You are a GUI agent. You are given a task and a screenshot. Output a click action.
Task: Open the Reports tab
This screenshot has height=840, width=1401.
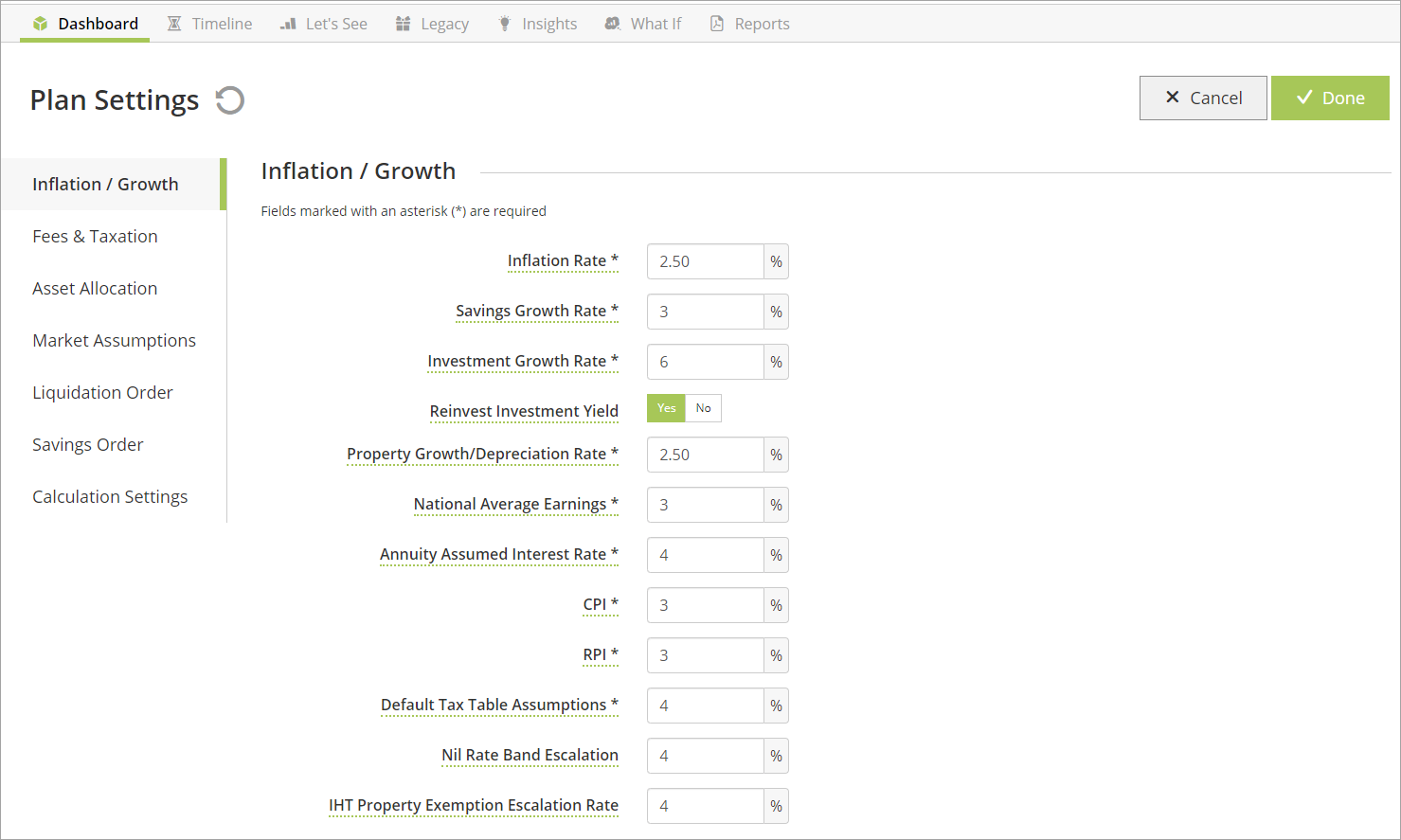point(750,24)
